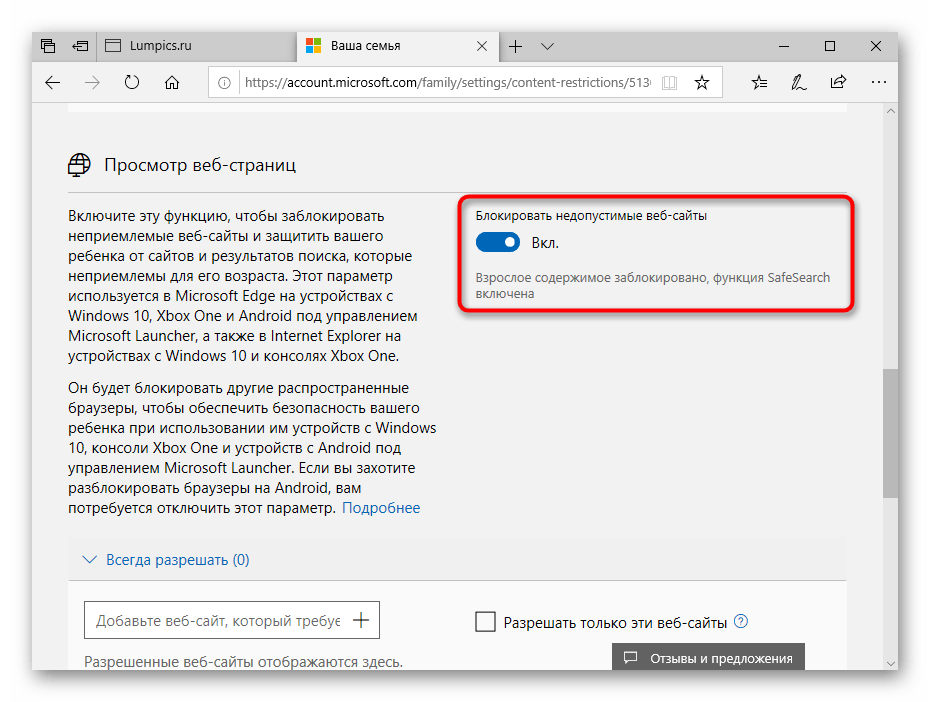930x702 pixels.
Task: Click the Home button in the toolbar
Action: [x=172, y=83]
